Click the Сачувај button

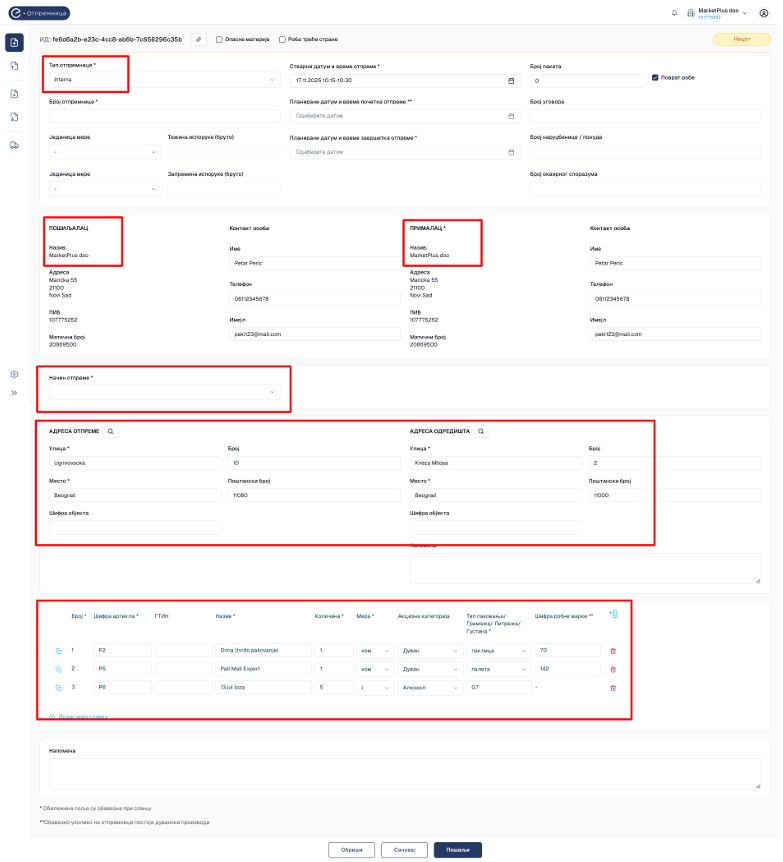click(x=404, y=849)
